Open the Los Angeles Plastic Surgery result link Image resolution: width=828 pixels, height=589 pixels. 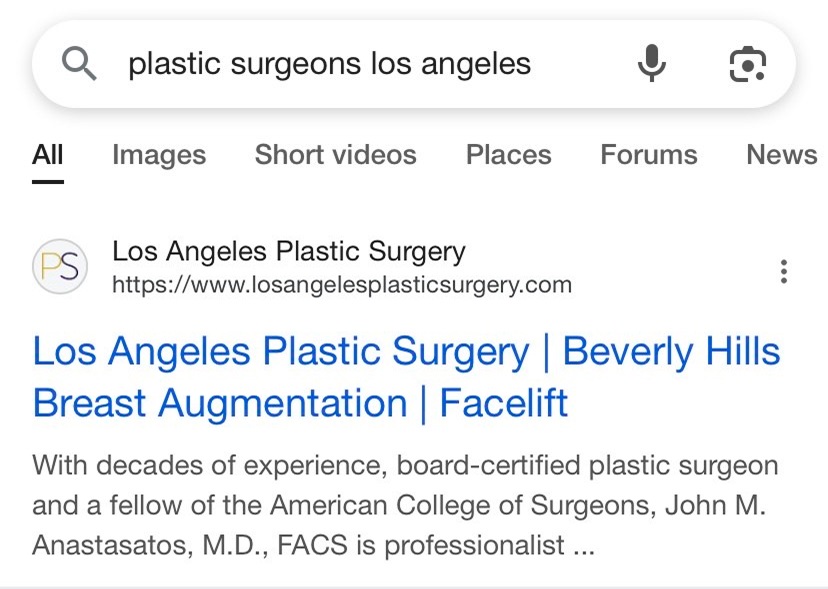pyautogui.click(x=405, y=377)
